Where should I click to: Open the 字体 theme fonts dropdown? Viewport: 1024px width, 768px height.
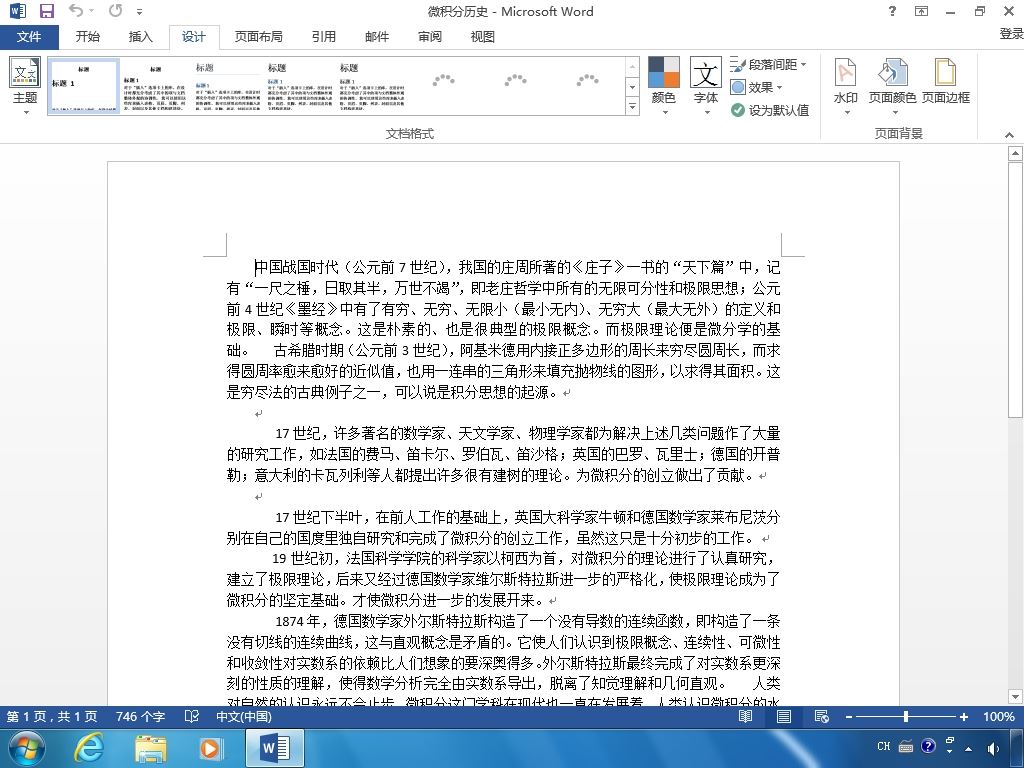[x=706, y=86]
